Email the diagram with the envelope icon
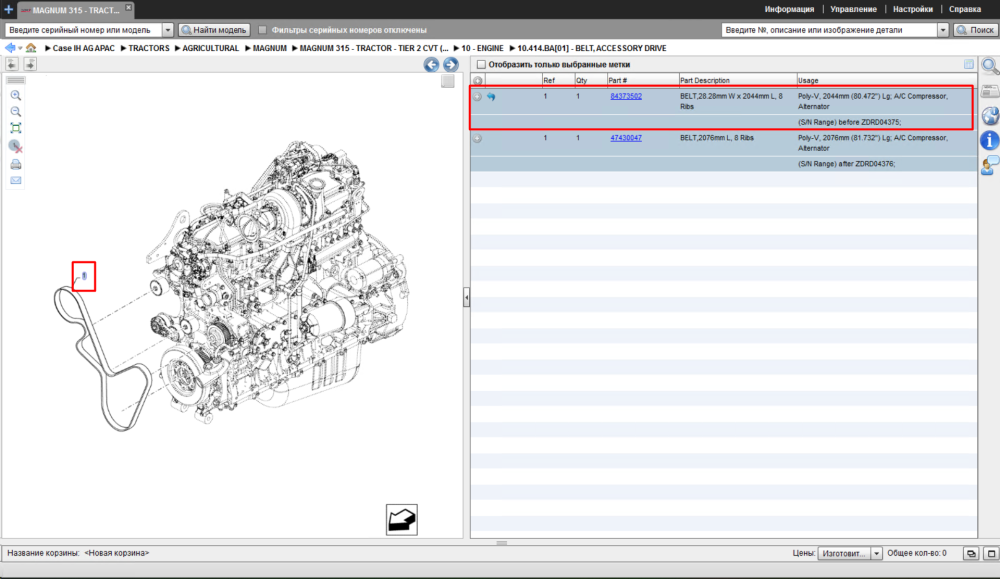This screenshot has width=1000, height=579. click(x=16, y=180)
